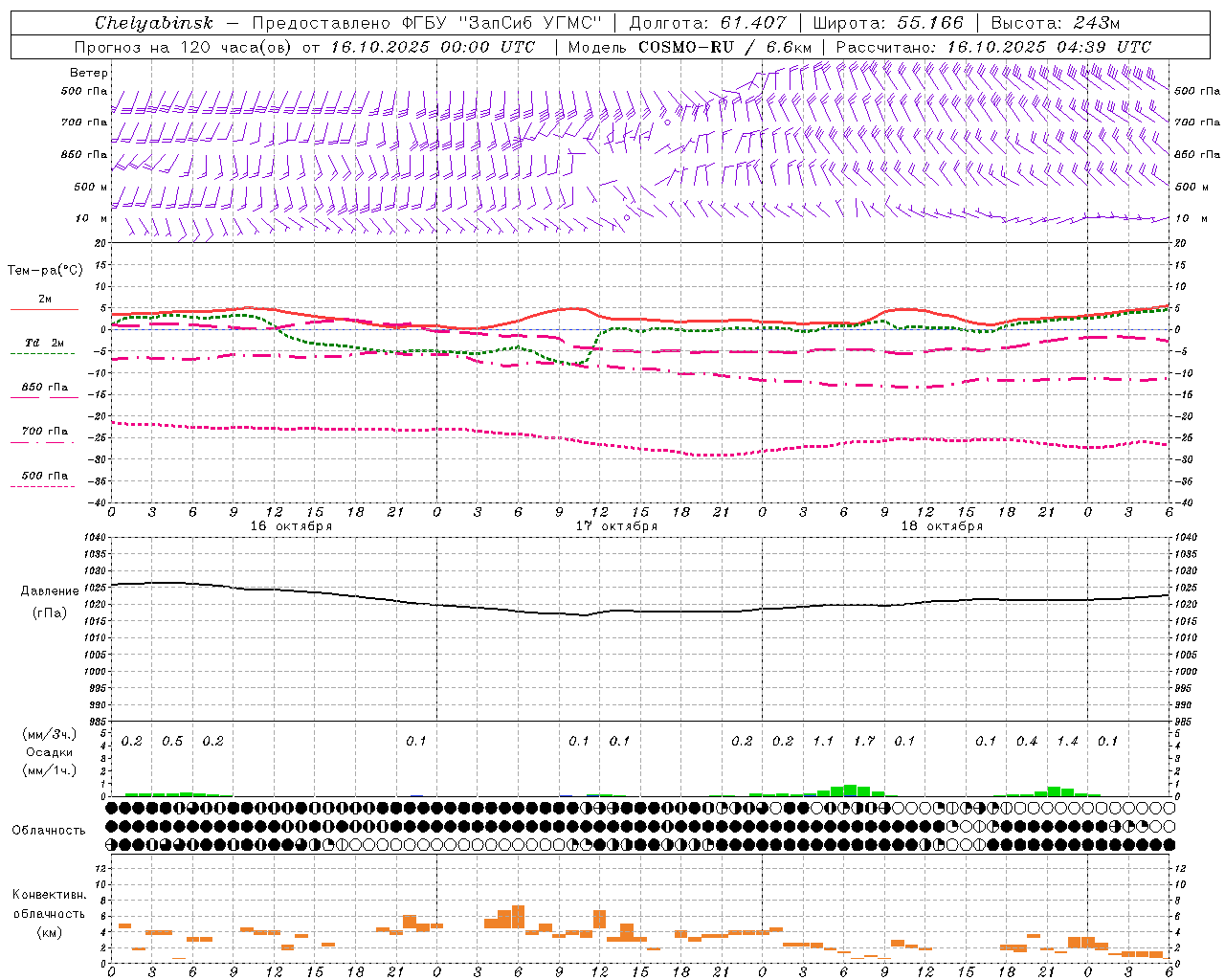The width and height of the screenshot is (1225, 980).
Task: Click the tallest orange convective cloud bar
Action: (x=518, y=917)
